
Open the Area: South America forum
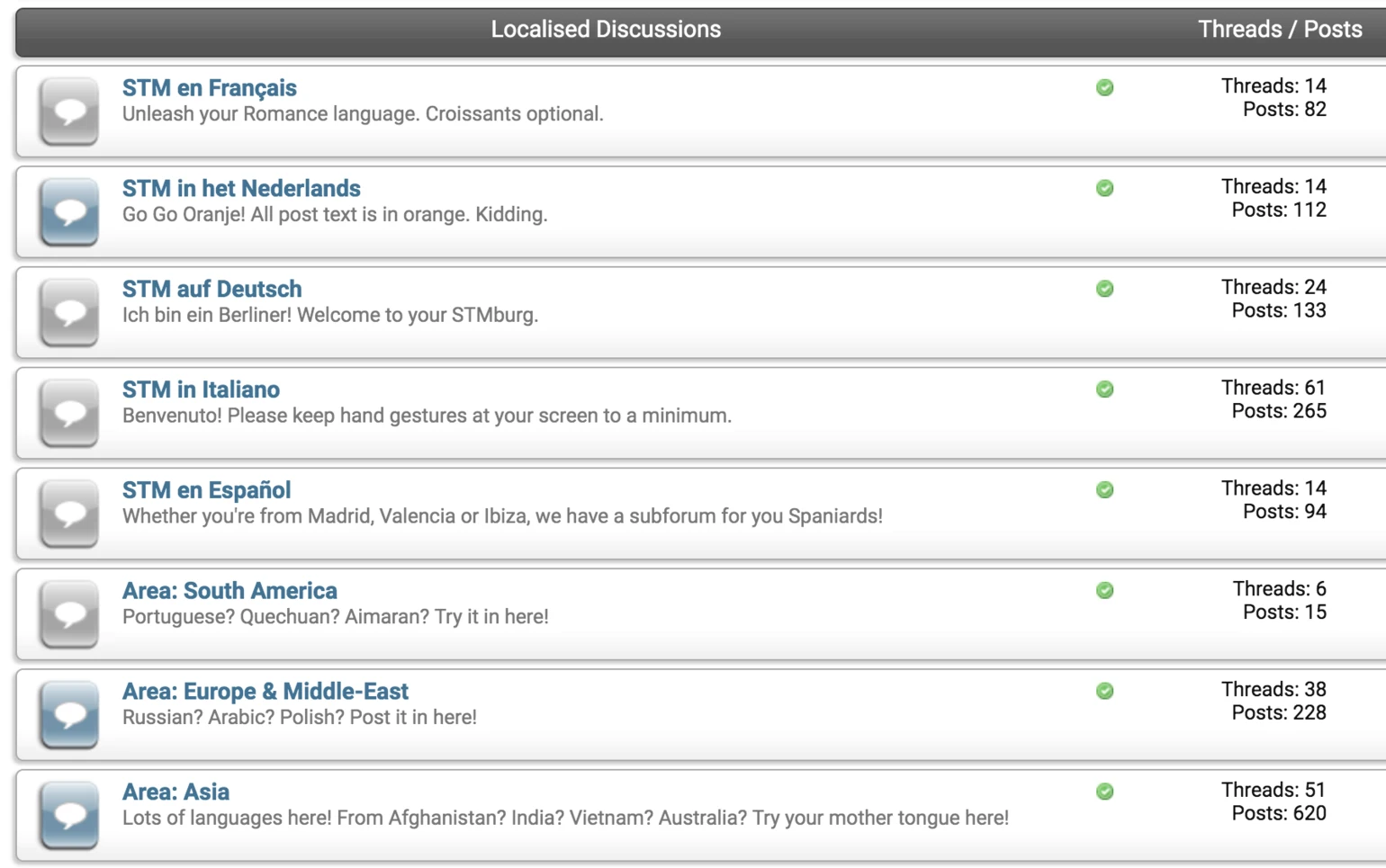[229, 590]
